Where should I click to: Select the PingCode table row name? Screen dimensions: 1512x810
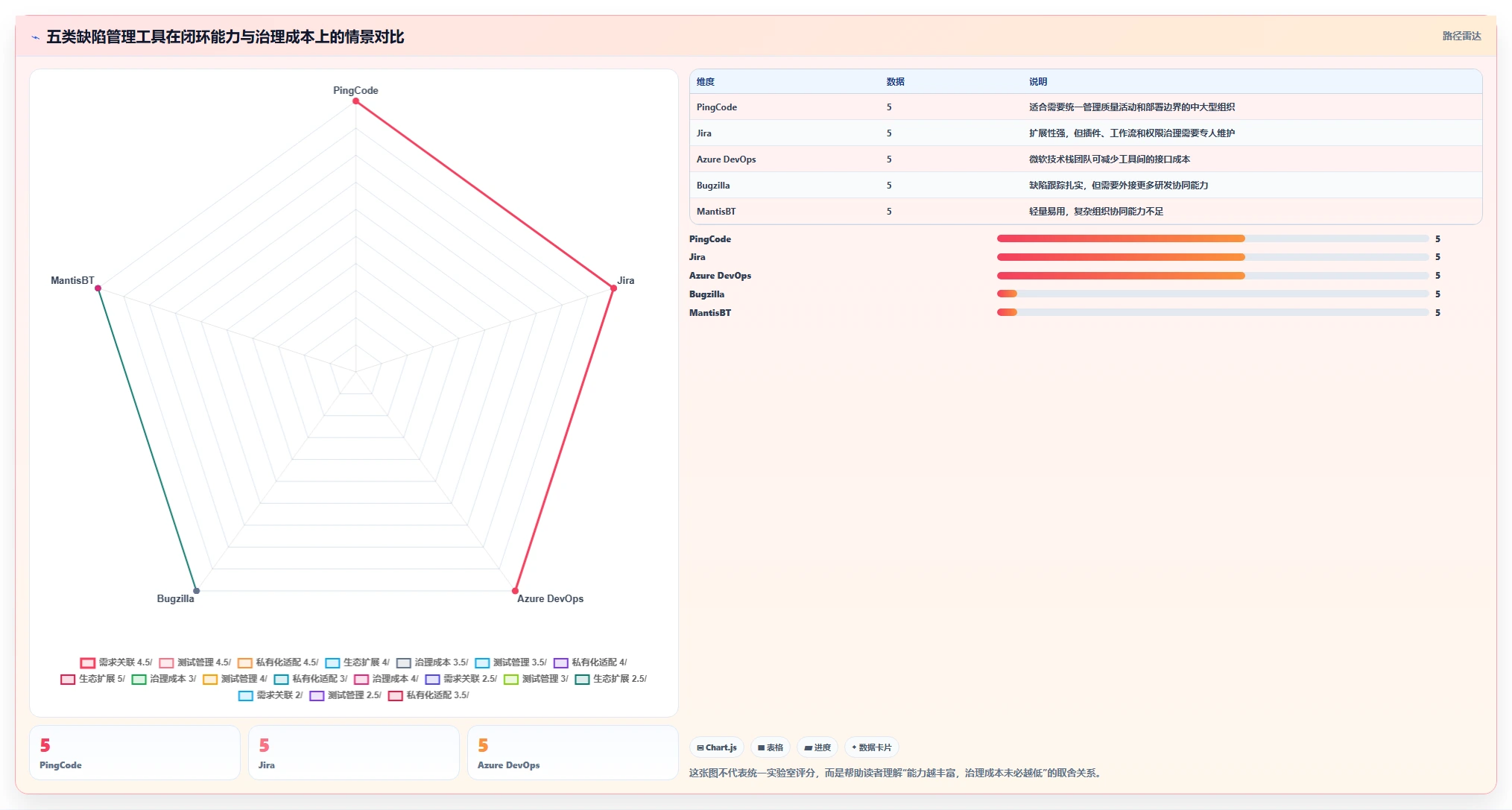(717, 107)
